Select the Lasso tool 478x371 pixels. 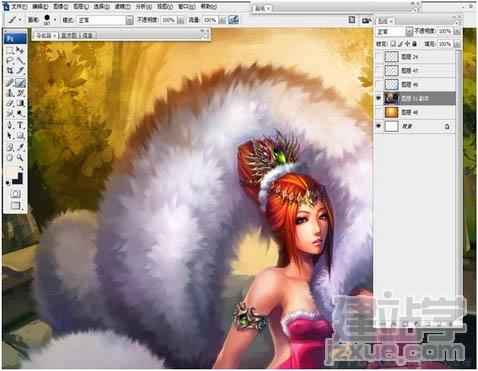[10, 61]
